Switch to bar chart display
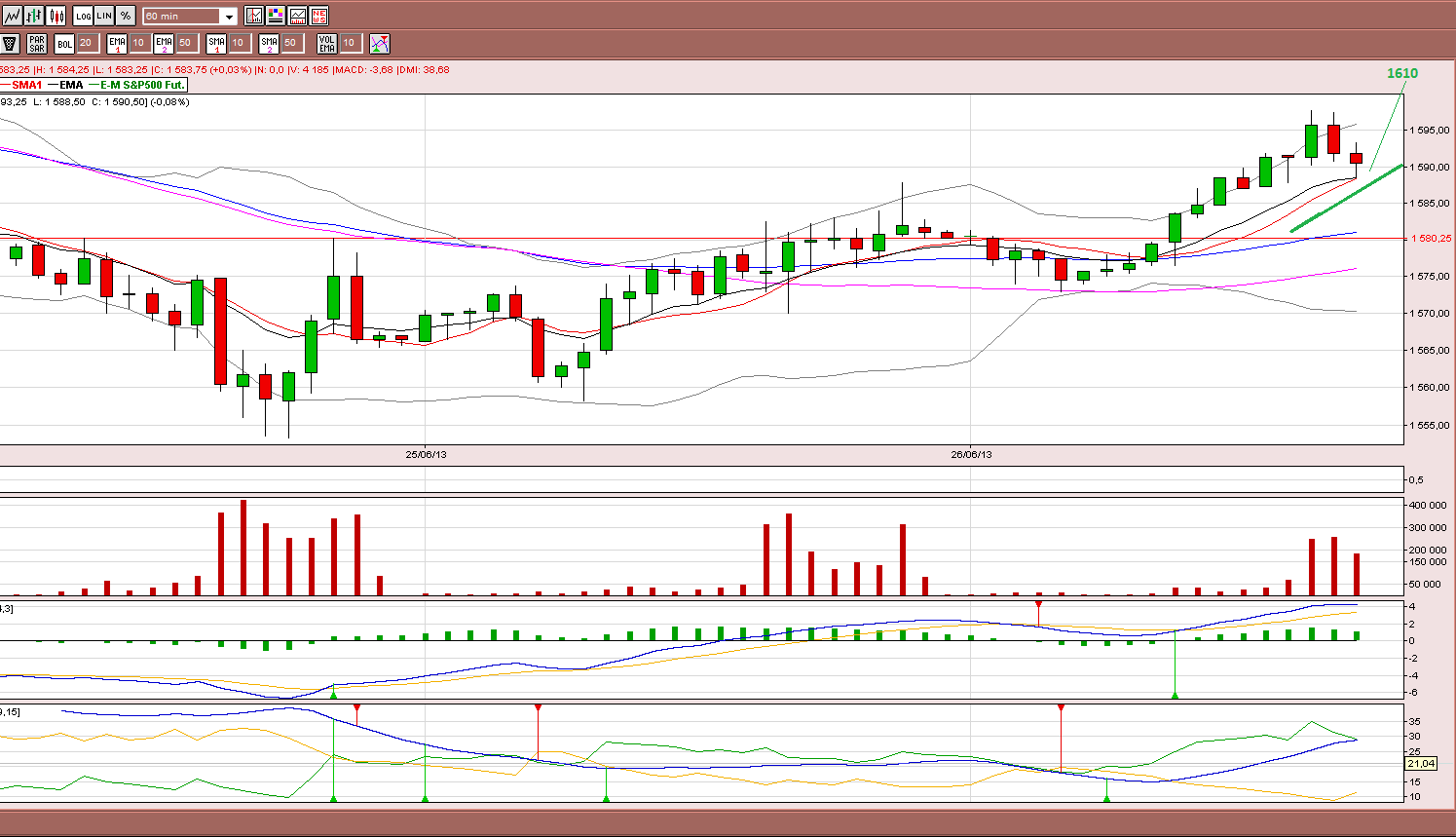 35,16
